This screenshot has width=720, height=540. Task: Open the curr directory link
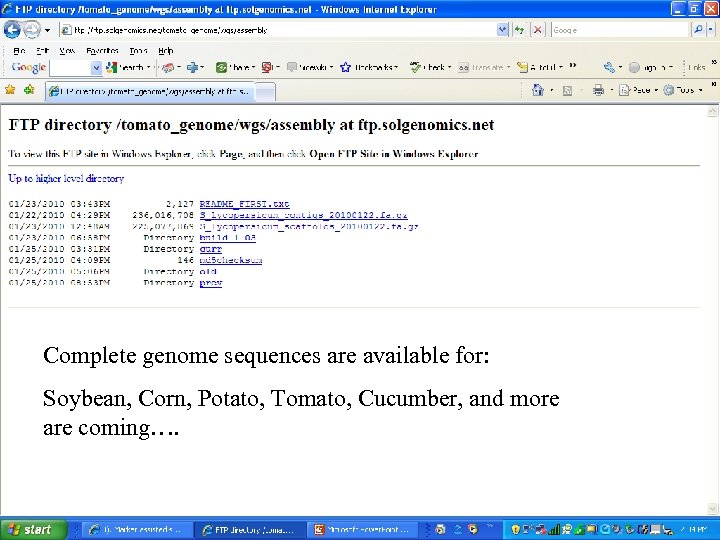click(211, 249)
